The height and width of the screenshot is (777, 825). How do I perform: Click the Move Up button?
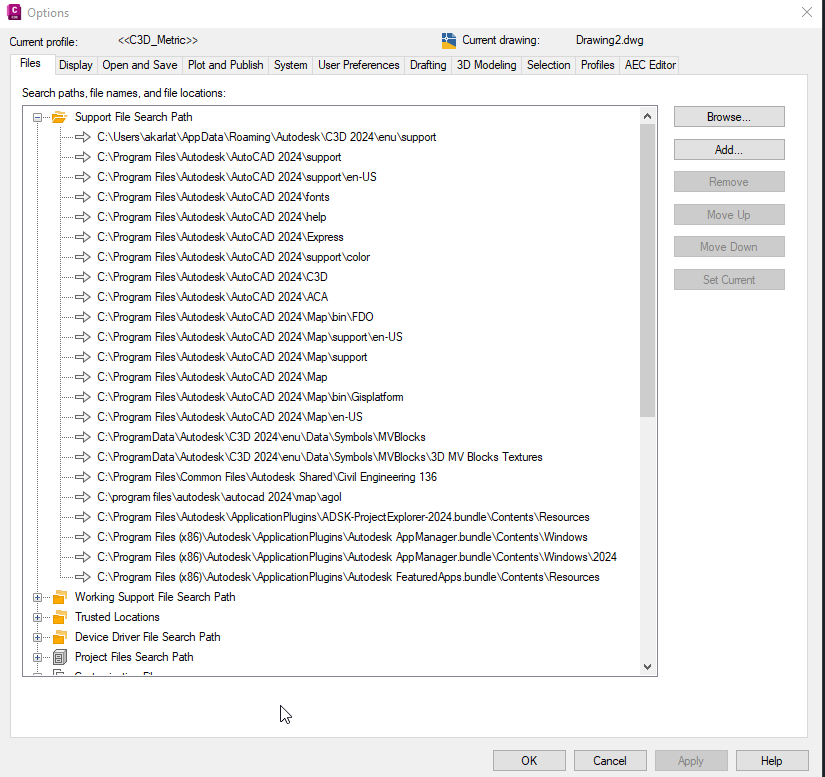click(729, 215)
